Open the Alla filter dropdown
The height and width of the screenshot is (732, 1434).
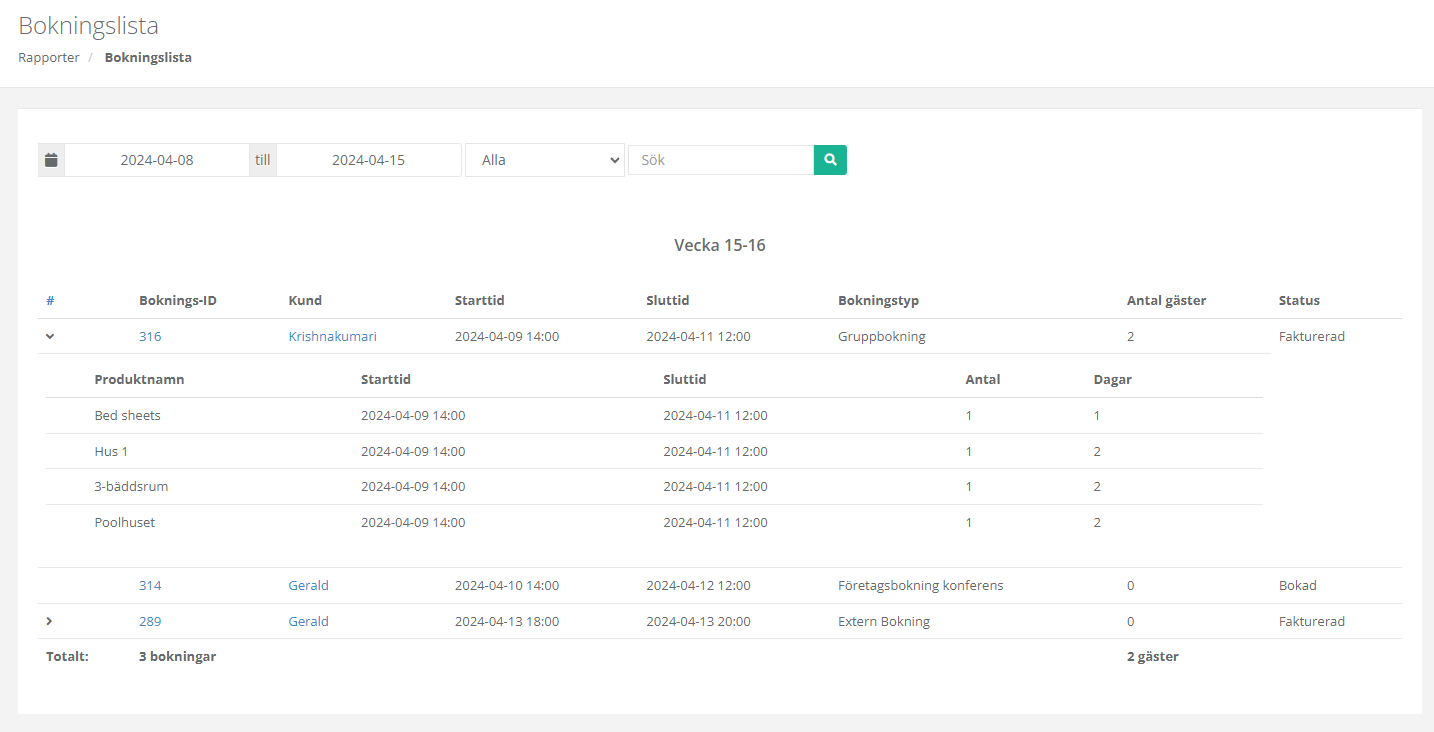545,160
